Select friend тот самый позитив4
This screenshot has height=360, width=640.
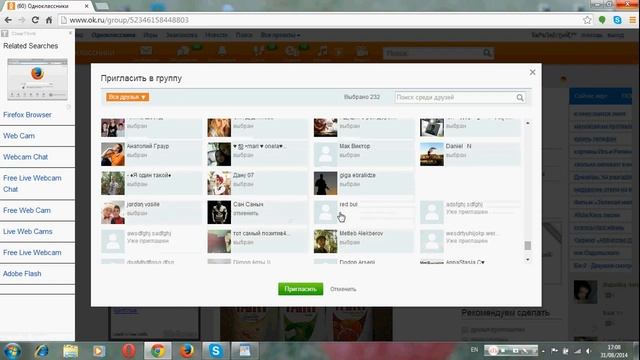click(258, 241)
